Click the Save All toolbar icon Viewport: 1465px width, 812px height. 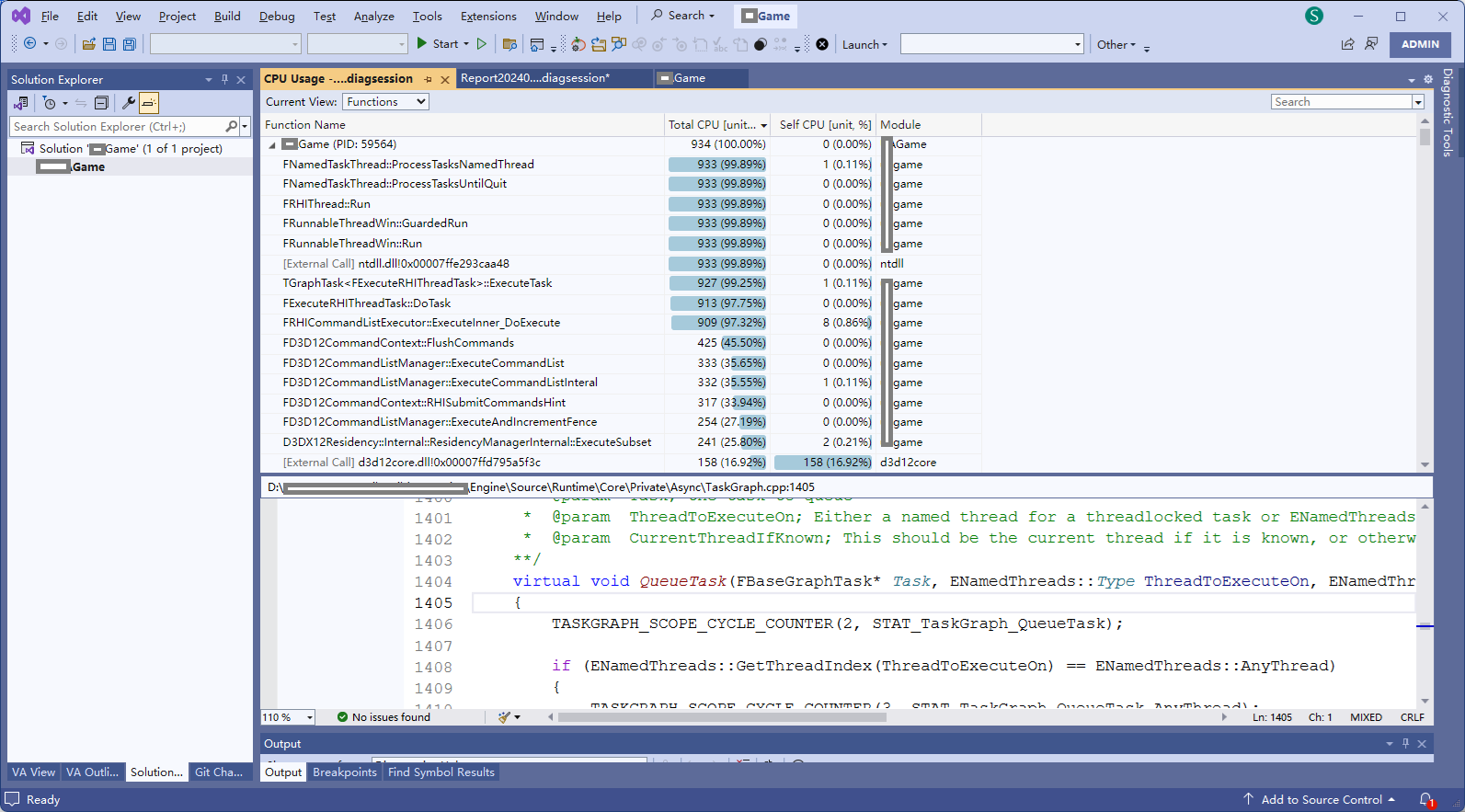[x=130, y=44]
